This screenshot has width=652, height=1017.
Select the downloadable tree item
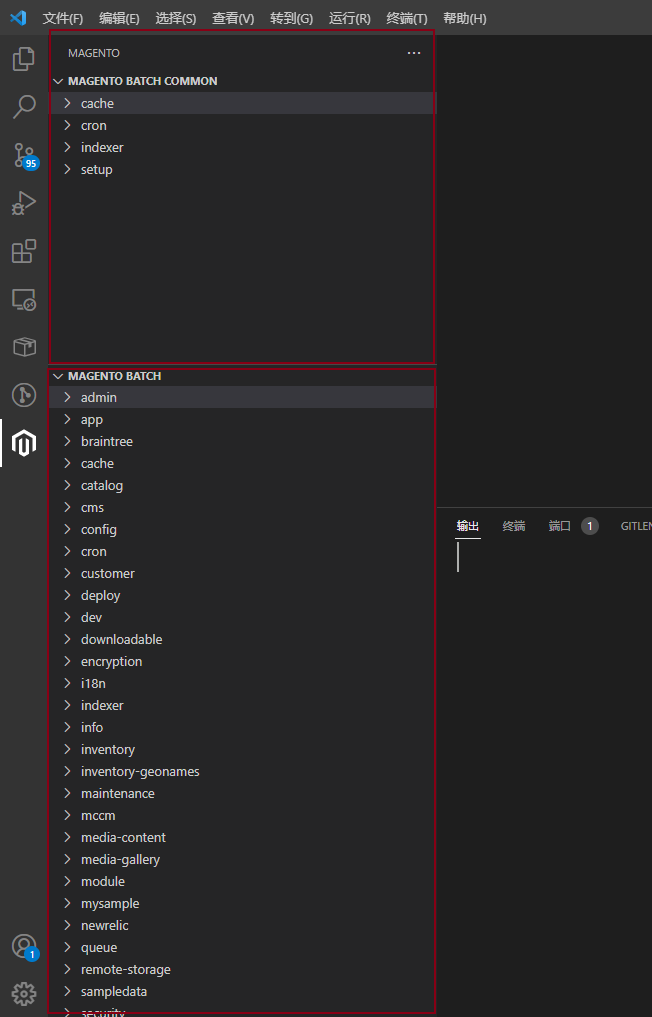(x=243, y=640)
